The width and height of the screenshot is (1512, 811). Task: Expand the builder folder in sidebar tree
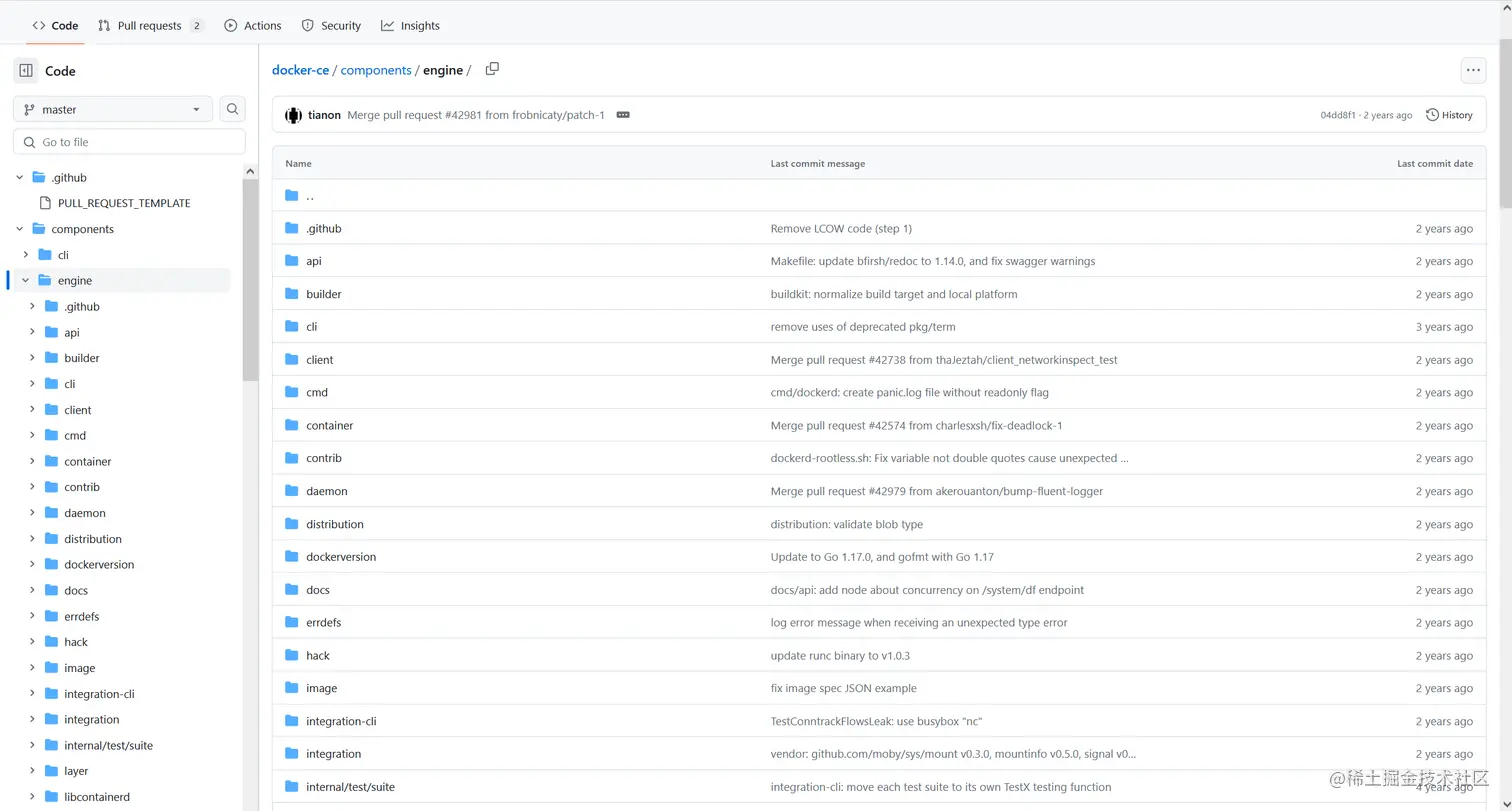click(x=32, y=358)
